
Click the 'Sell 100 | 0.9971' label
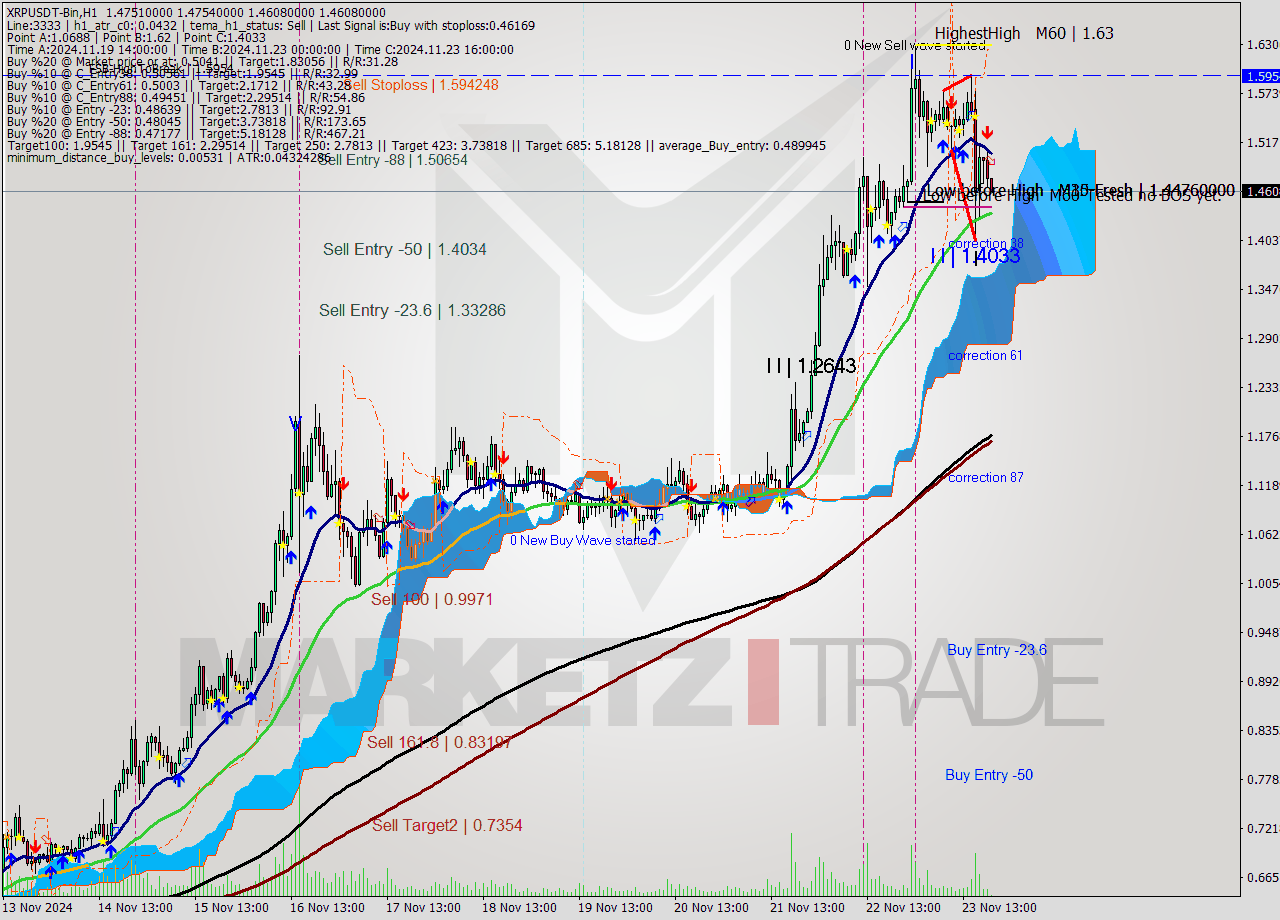(431, 599)
